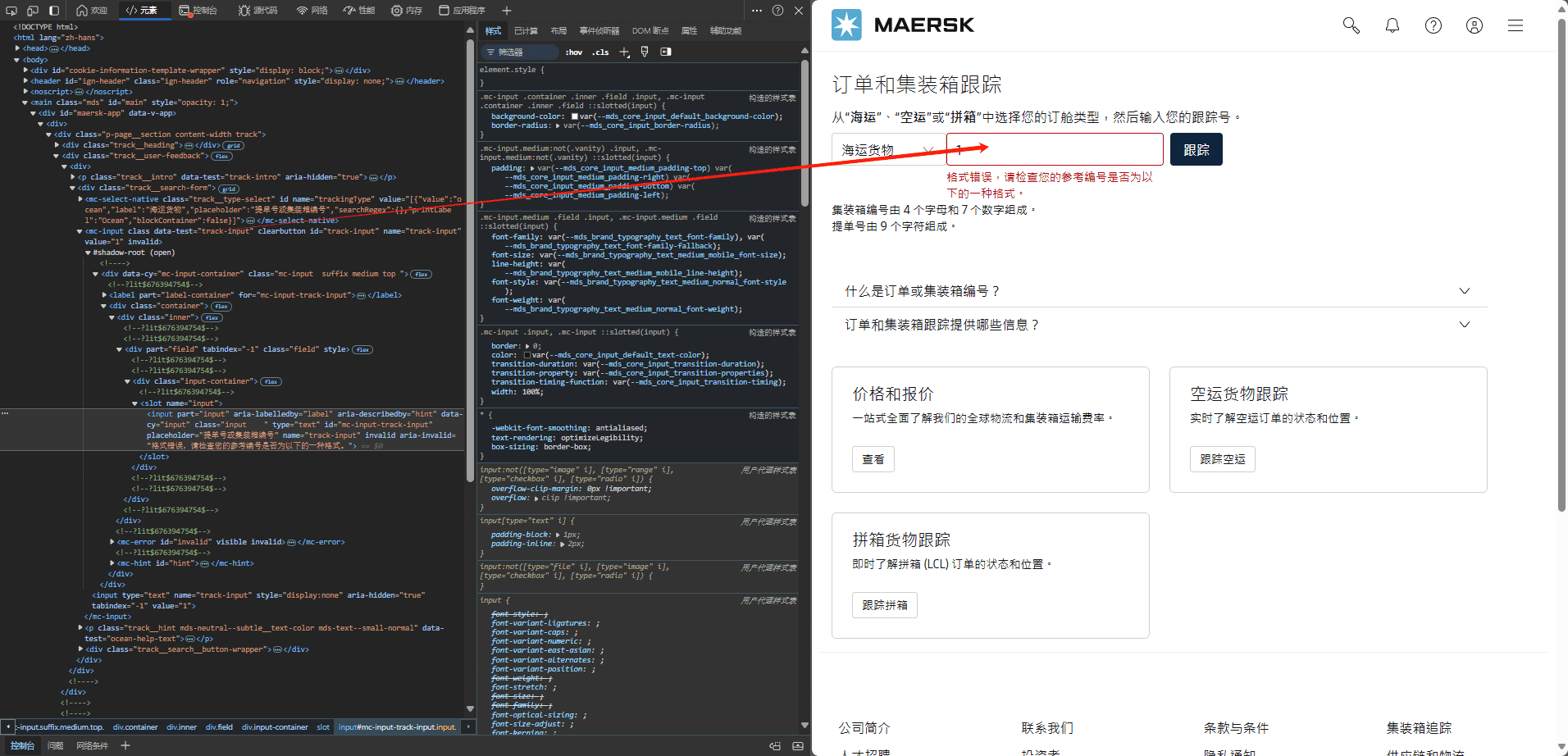
Task: Toggle the DevTools activity bar icon
Action: pyautogui.click(x=54, y=11)
